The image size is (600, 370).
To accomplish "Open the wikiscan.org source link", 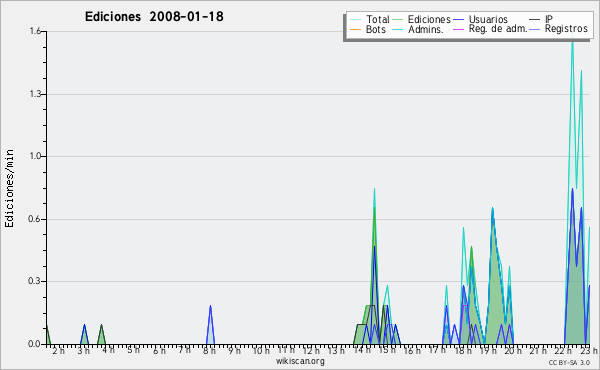I will tap(300, 361).
